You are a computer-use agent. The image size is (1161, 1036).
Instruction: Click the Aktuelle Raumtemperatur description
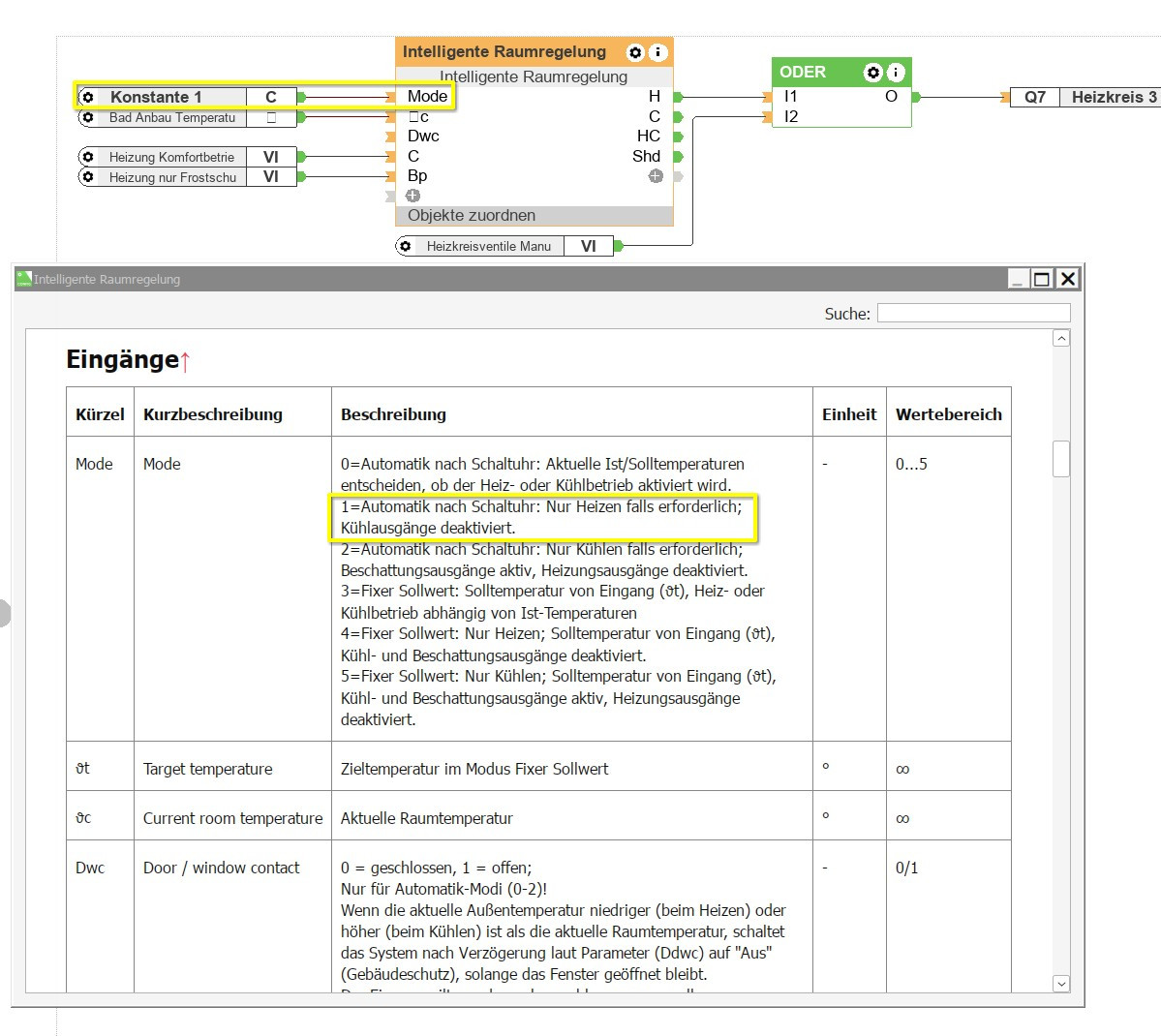pyautogui.click(x=426, y=818)
